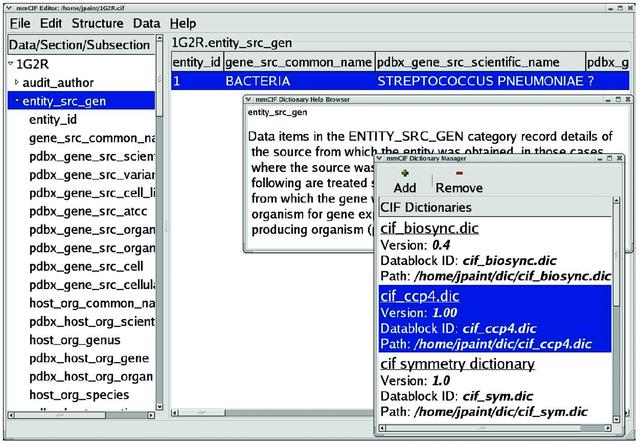
Task: Click the green Add dictionary icon
Action: tap(405, 173)
